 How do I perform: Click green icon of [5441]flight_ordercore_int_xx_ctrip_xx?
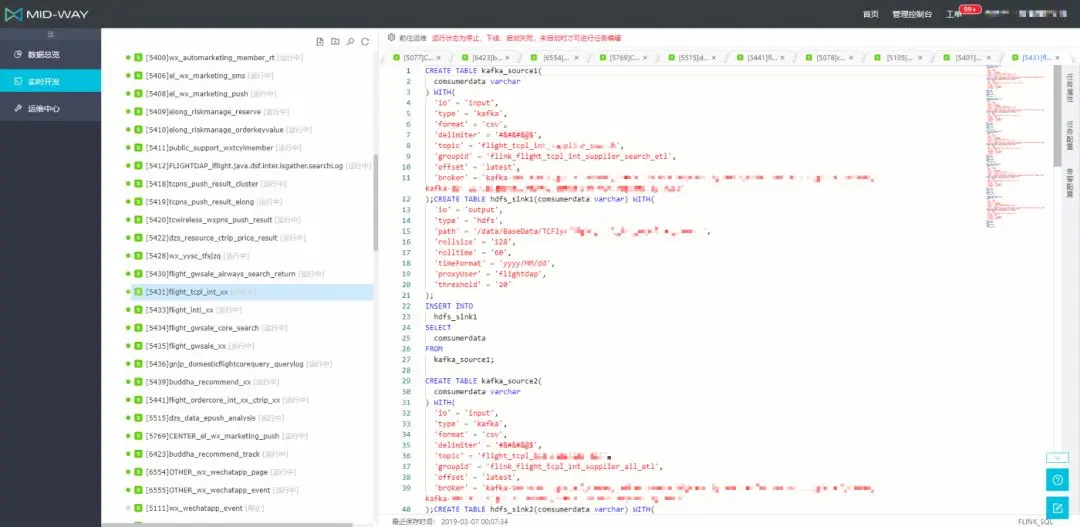pyautogui.click(x=138, y=400)
